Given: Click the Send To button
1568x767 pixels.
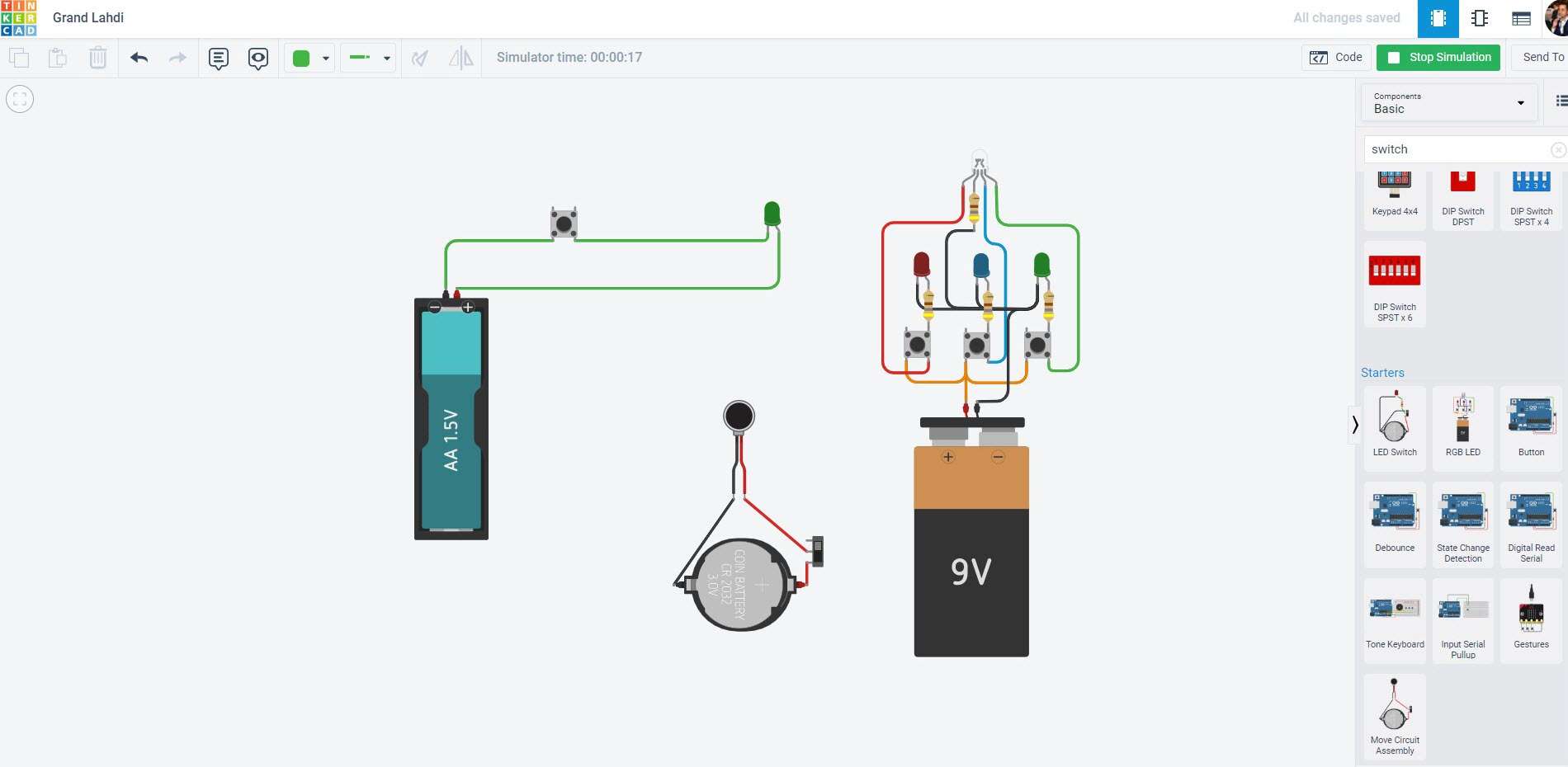Looking at the screenshot, I should pyautogui.click(x=1542, y=57).
